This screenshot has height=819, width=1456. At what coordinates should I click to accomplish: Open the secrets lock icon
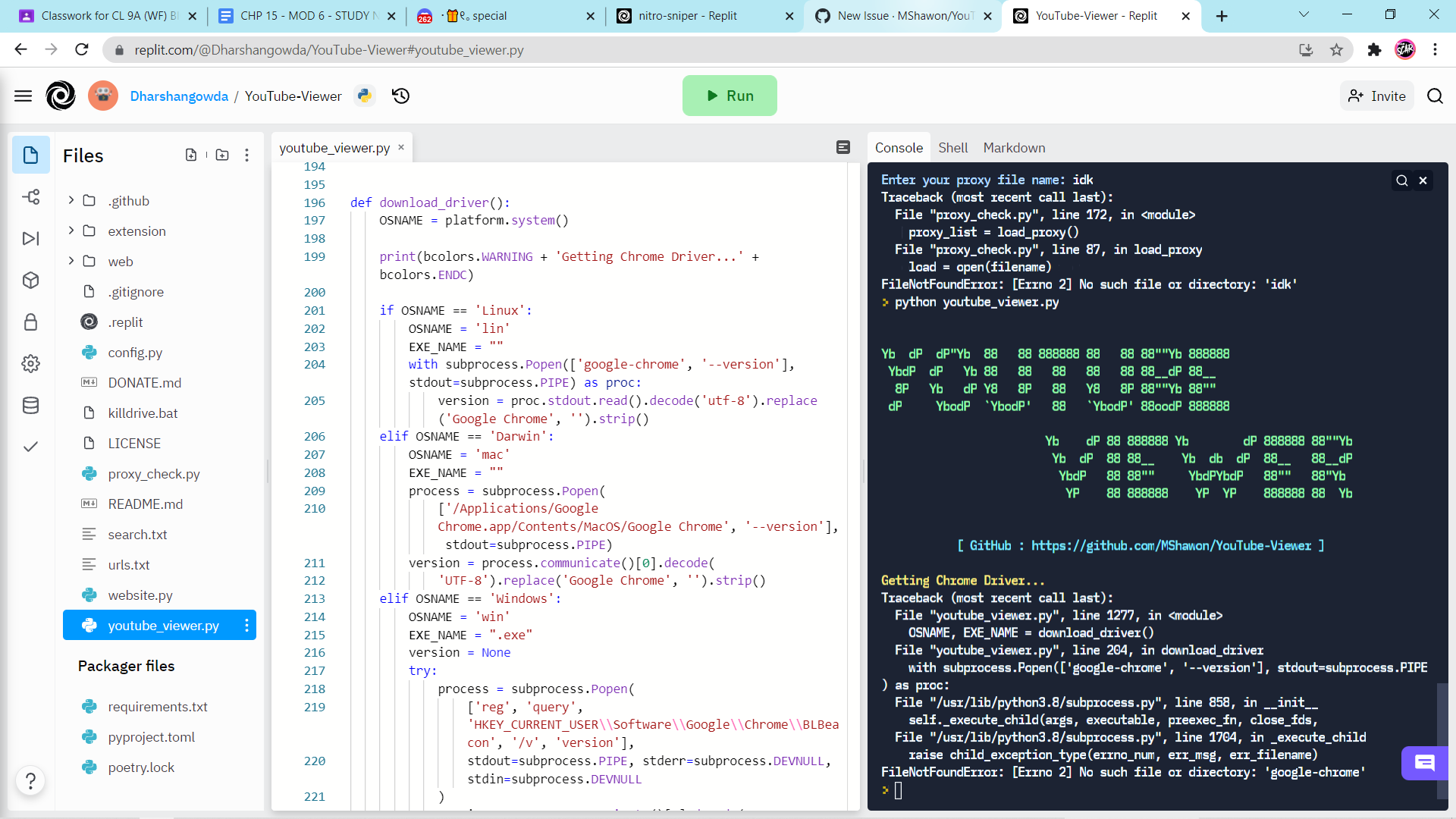tap(30, 322)
